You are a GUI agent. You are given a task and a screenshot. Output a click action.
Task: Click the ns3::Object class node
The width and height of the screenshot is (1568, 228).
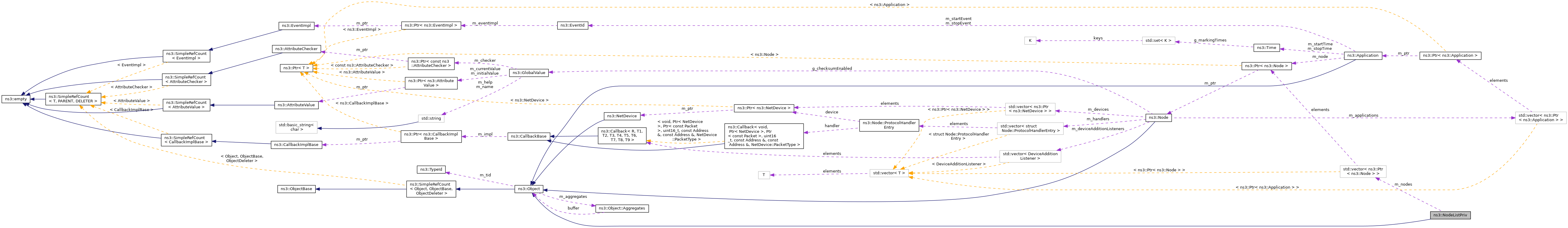pos(528,189)
